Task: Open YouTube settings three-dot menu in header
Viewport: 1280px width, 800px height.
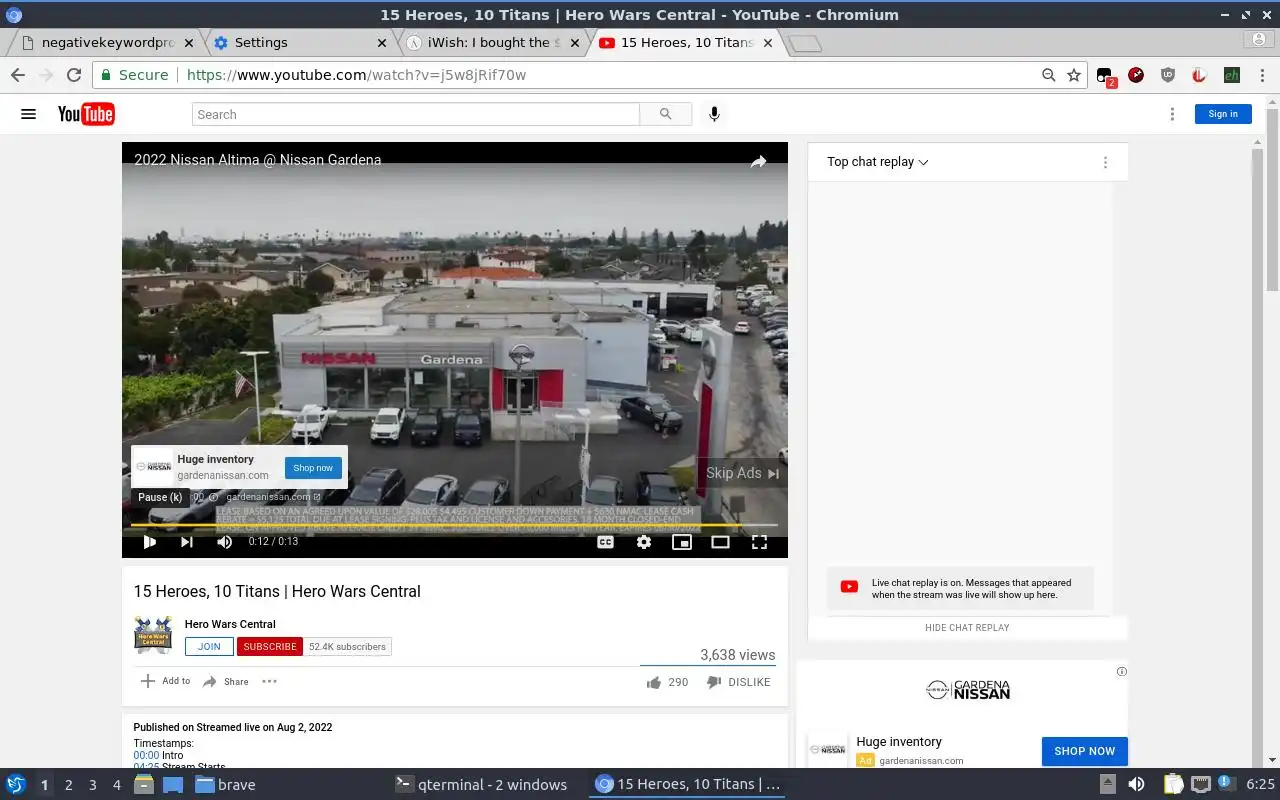Action: (x=1172, y=114)
